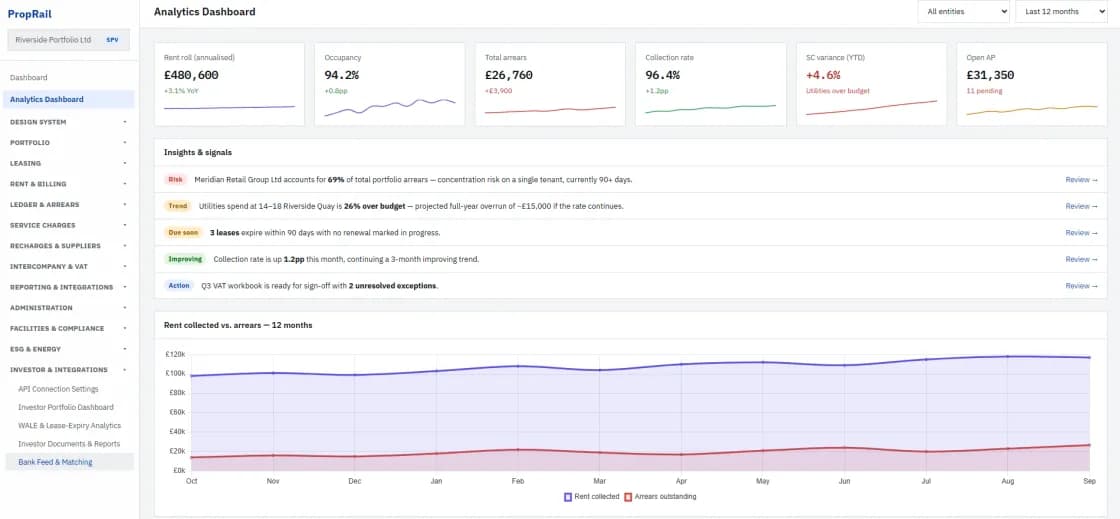Open Analytics Dashboard in the sidebar

point(69,99)
